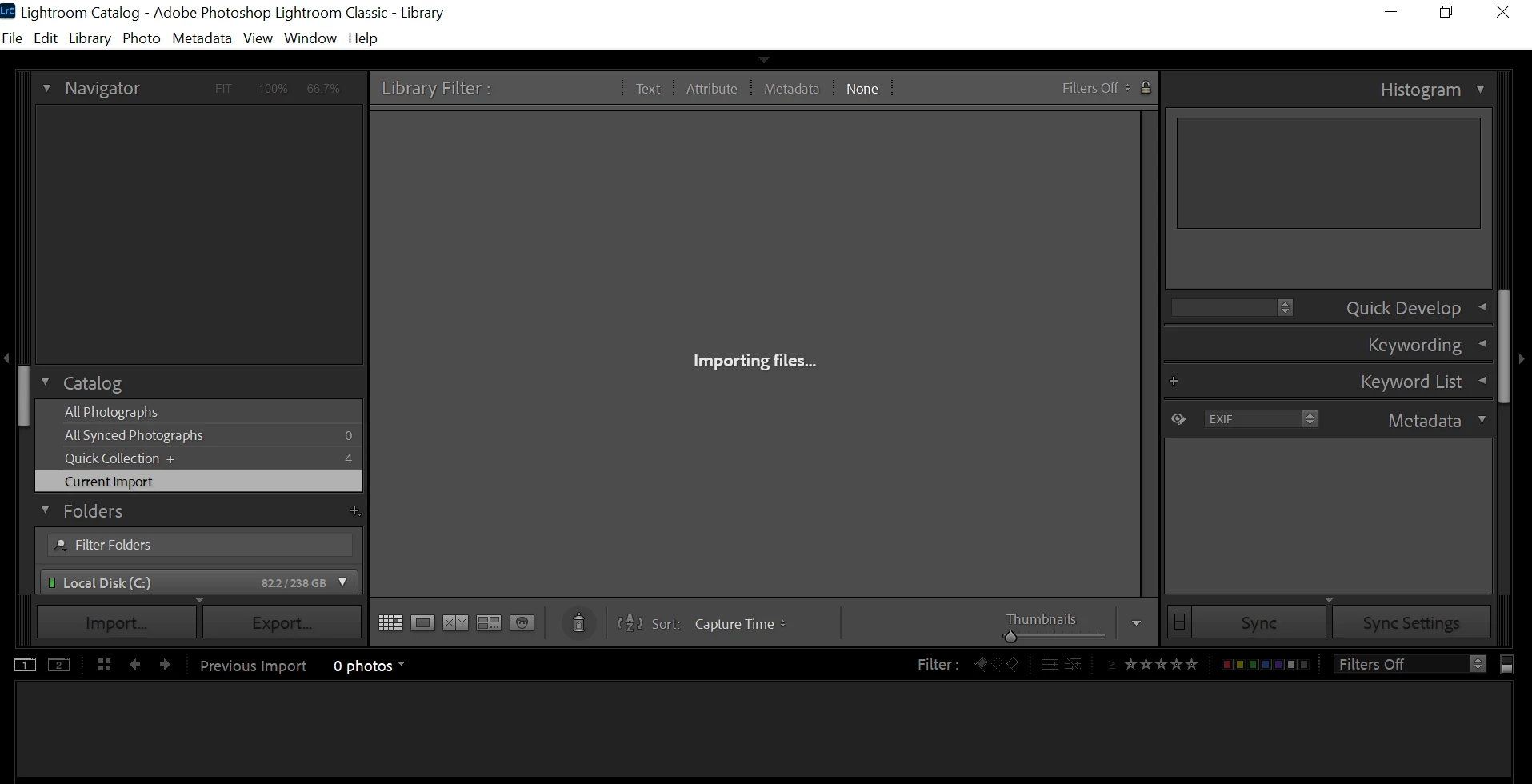Select the Text filter tab

coord(648,89)
